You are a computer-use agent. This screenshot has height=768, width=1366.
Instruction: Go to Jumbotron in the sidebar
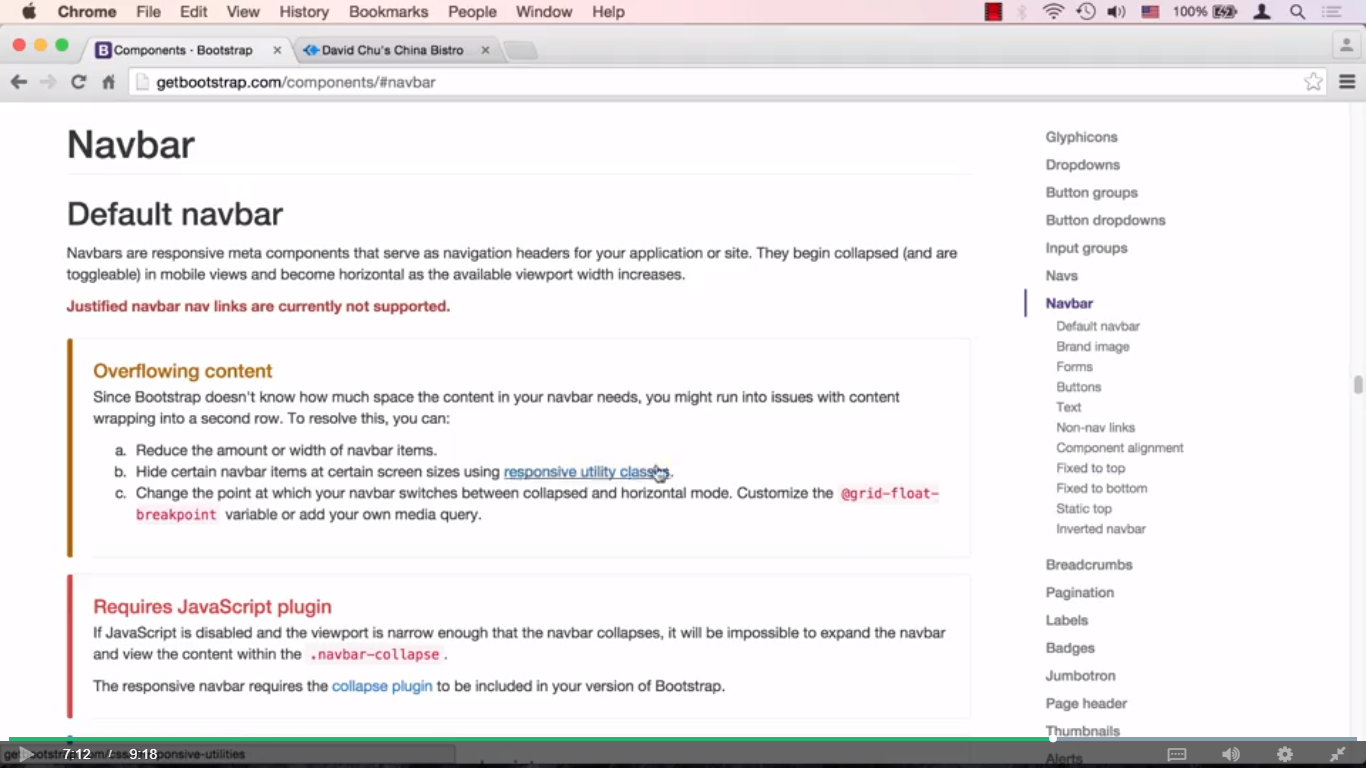coord(1081,676)
